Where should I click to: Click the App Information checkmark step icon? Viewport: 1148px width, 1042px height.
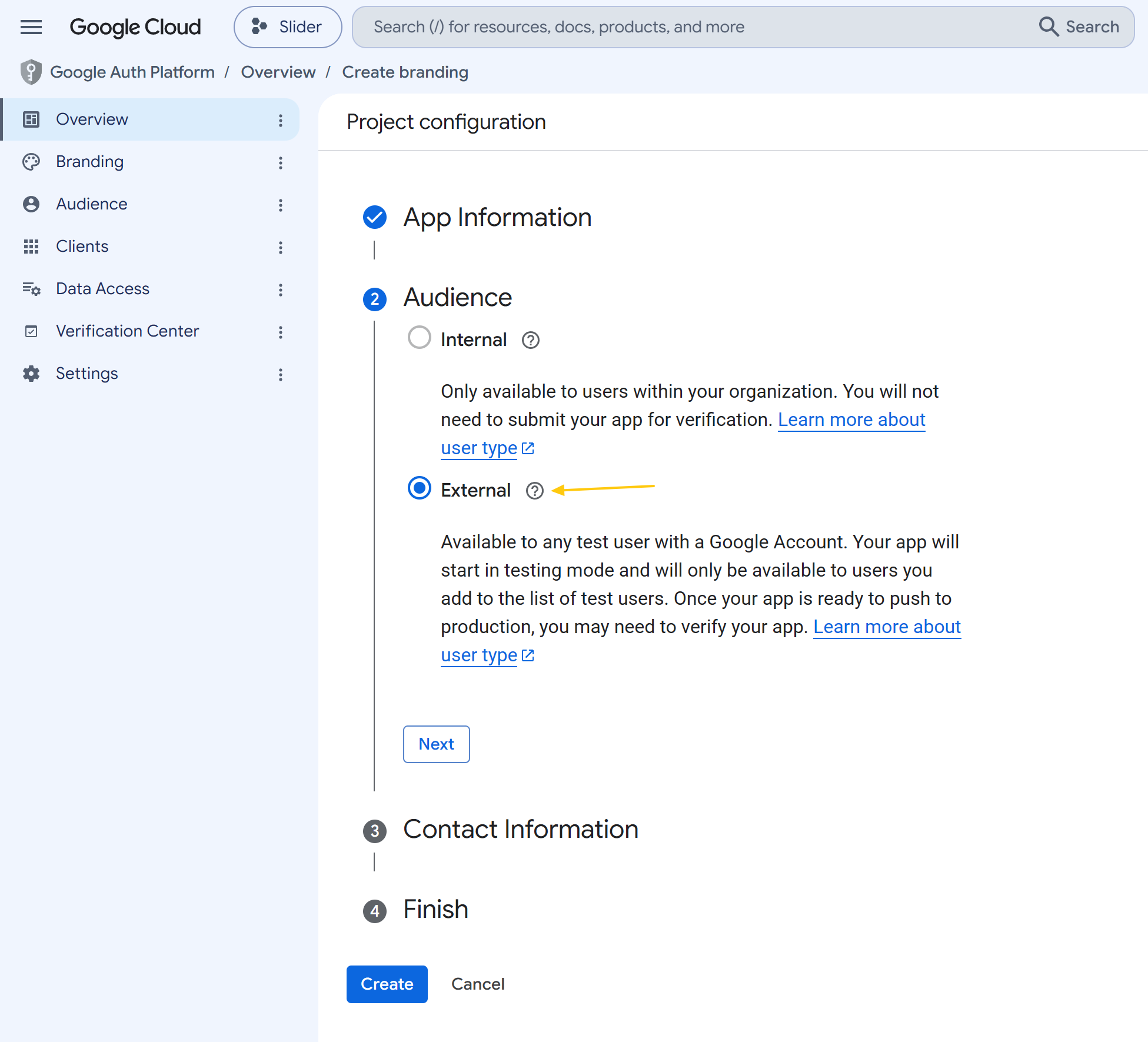click(x=375, y=218)
